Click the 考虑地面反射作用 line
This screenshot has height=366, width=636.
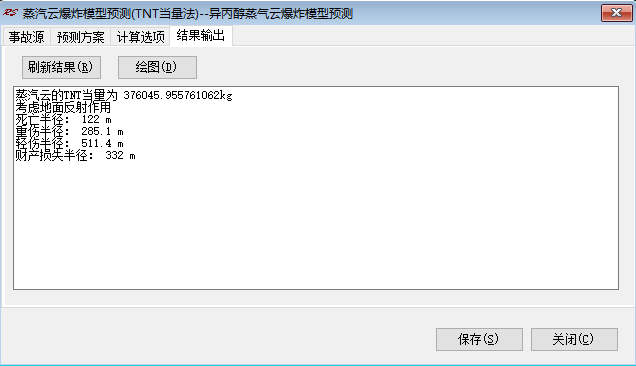(63, 108)
